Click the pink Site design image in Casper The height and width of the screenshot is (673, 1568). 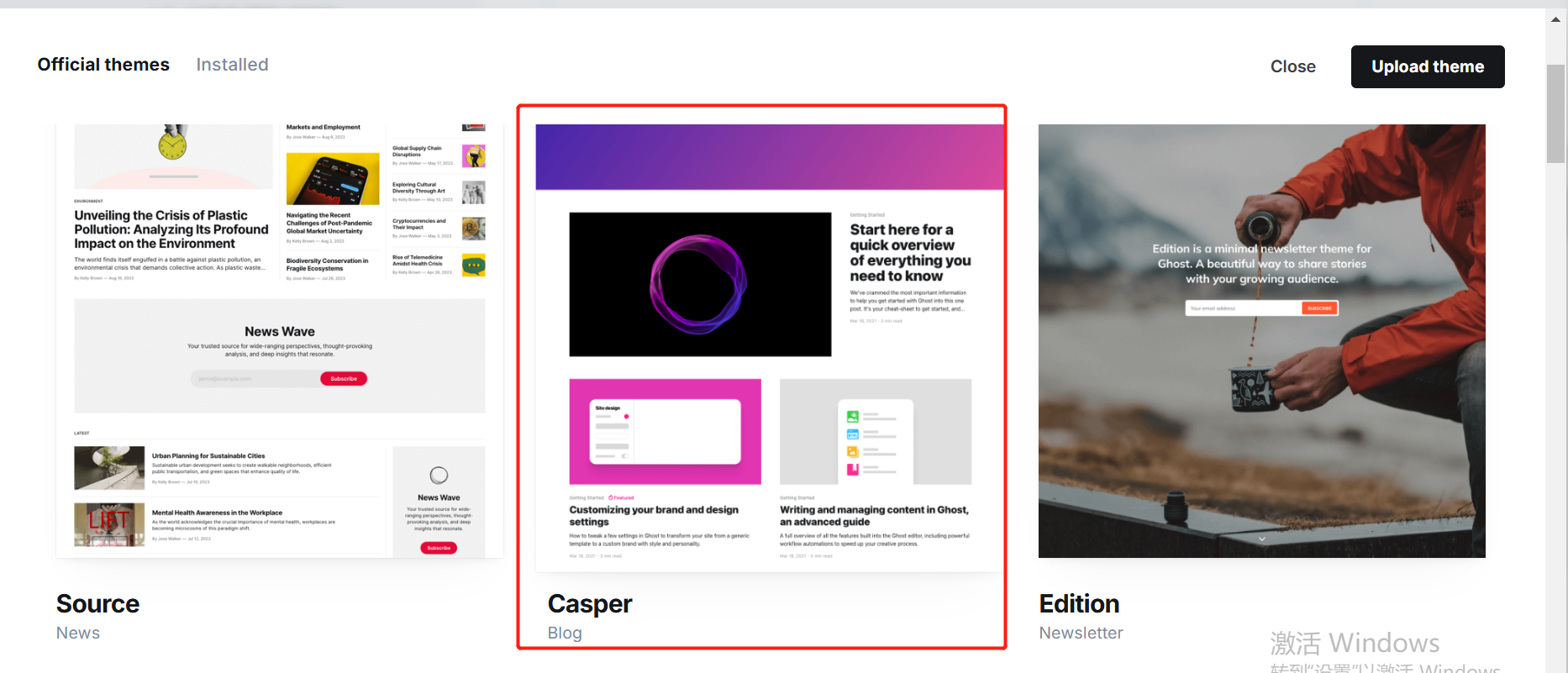pos(665,431)
